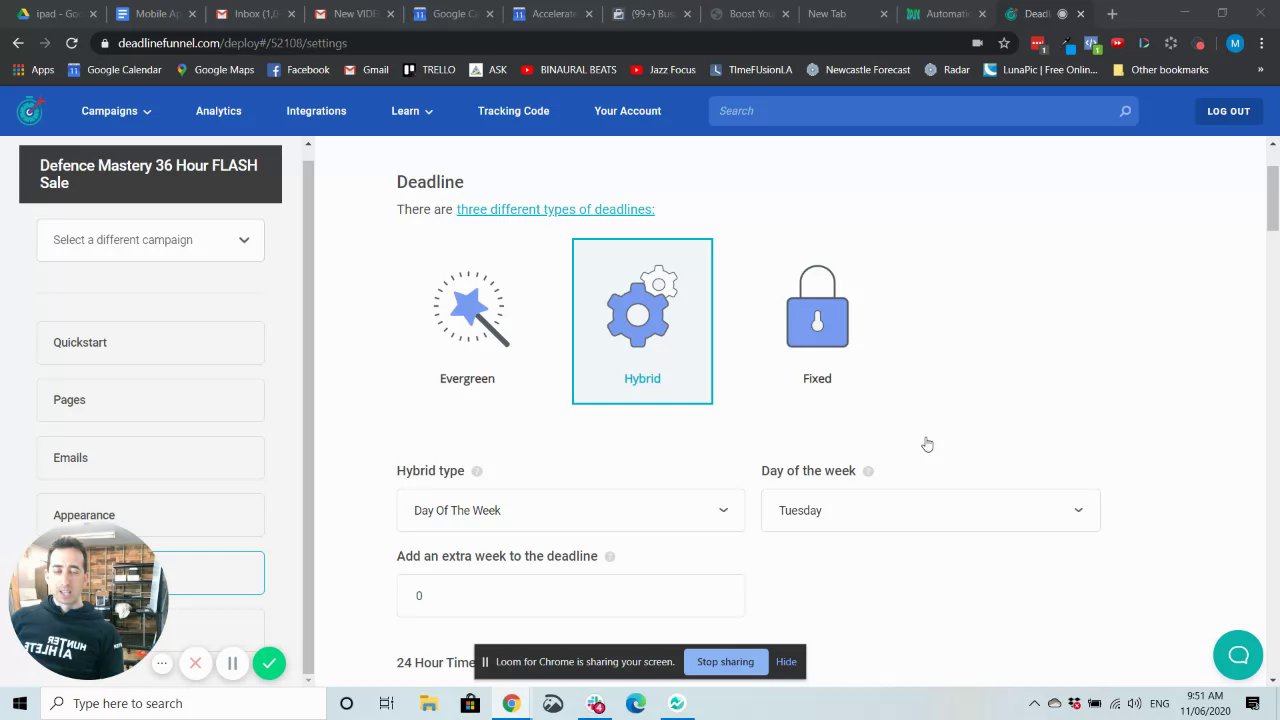Open Select a different campaign dropdown
The image size is (1280, 720).
[151, 240]
